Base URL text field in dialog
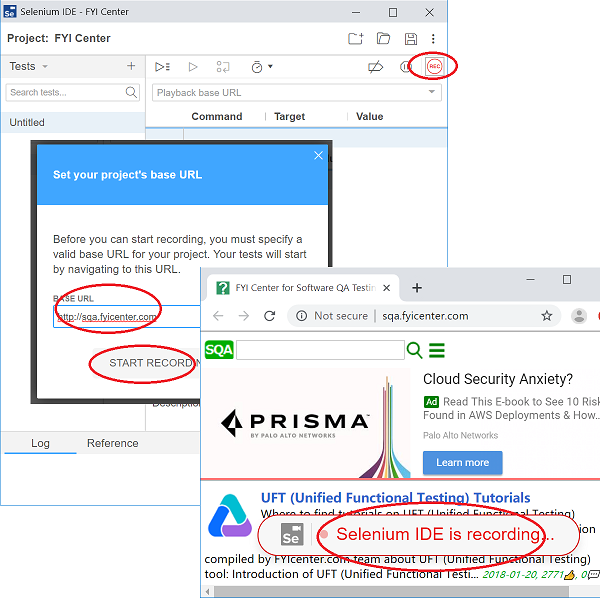Image resolution: width=600 pixels, height=600 pixels. 126,316
